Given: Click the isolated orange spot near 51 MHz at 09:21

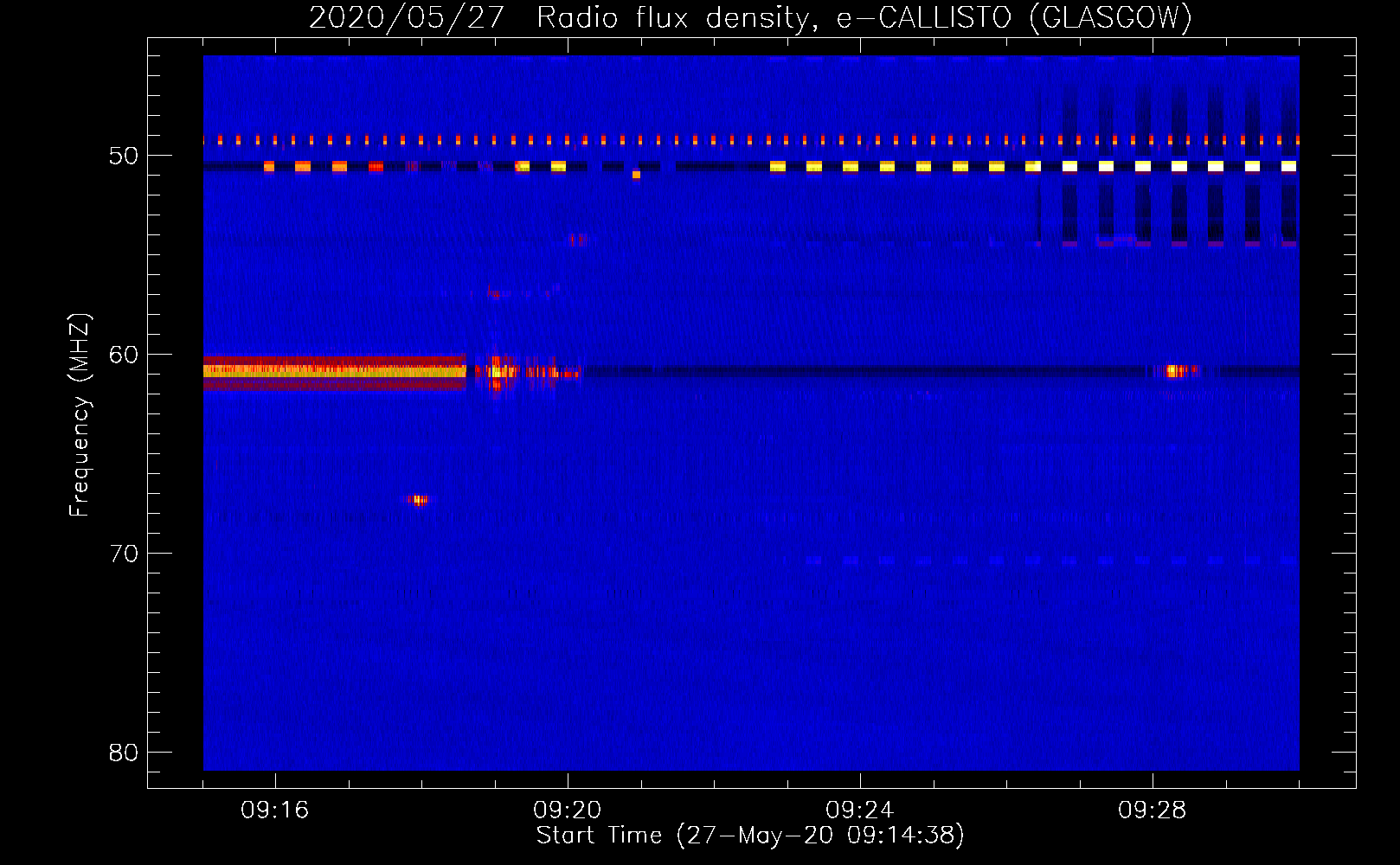Looking at the screenshot, I should click(x=636, y=175).
